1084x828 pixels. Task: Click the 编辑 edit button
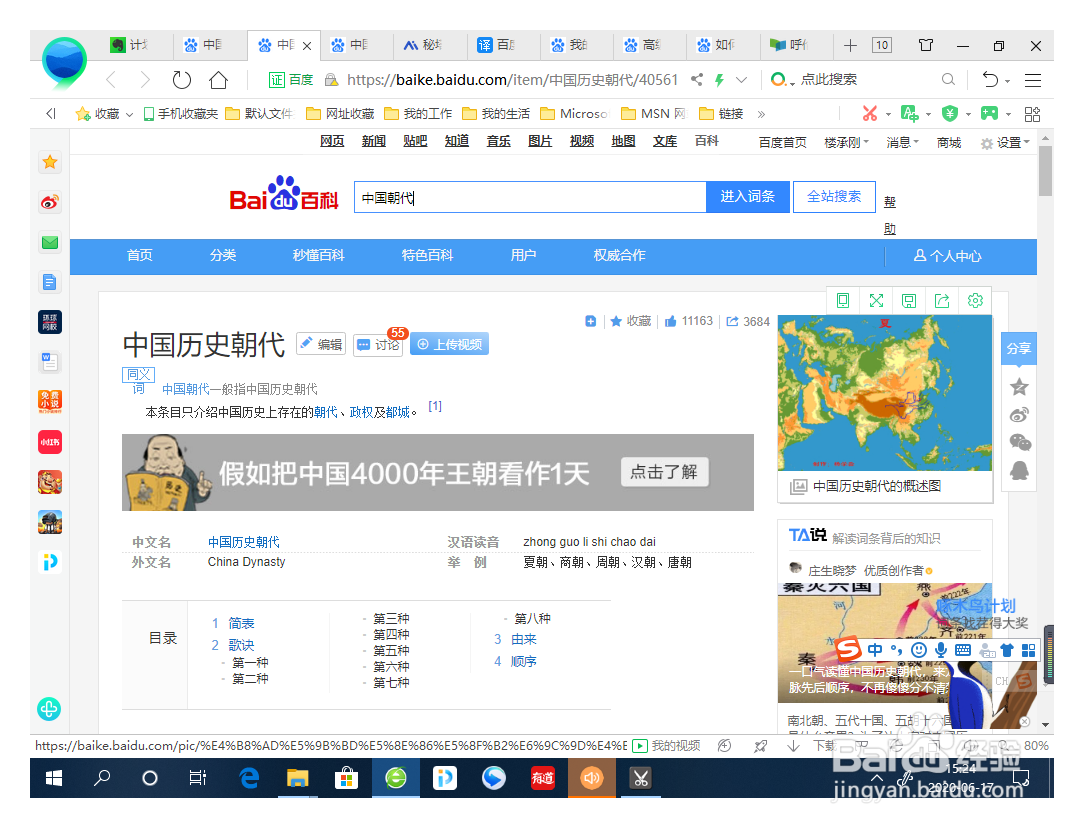[x=321, y=344]
